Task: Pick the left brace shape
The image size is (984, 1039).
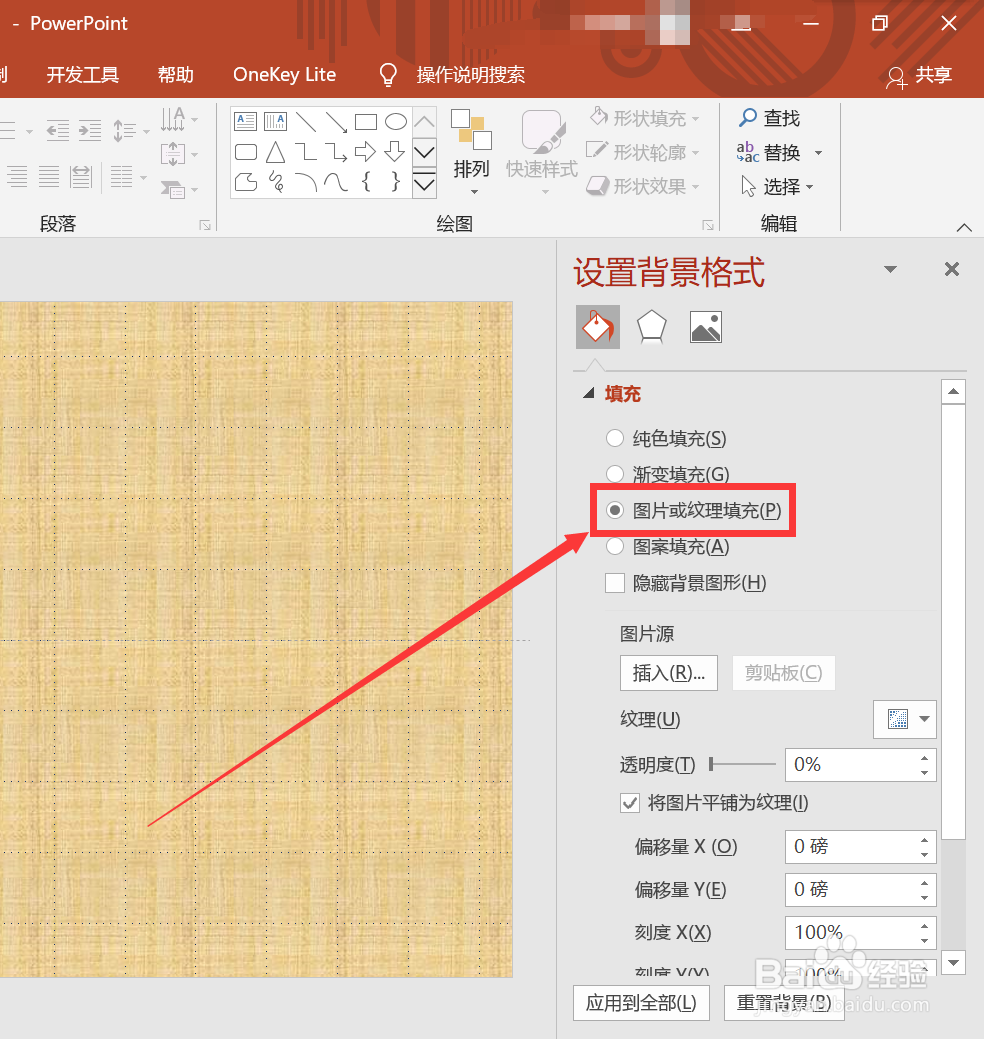Action: [x=366, y=181]
